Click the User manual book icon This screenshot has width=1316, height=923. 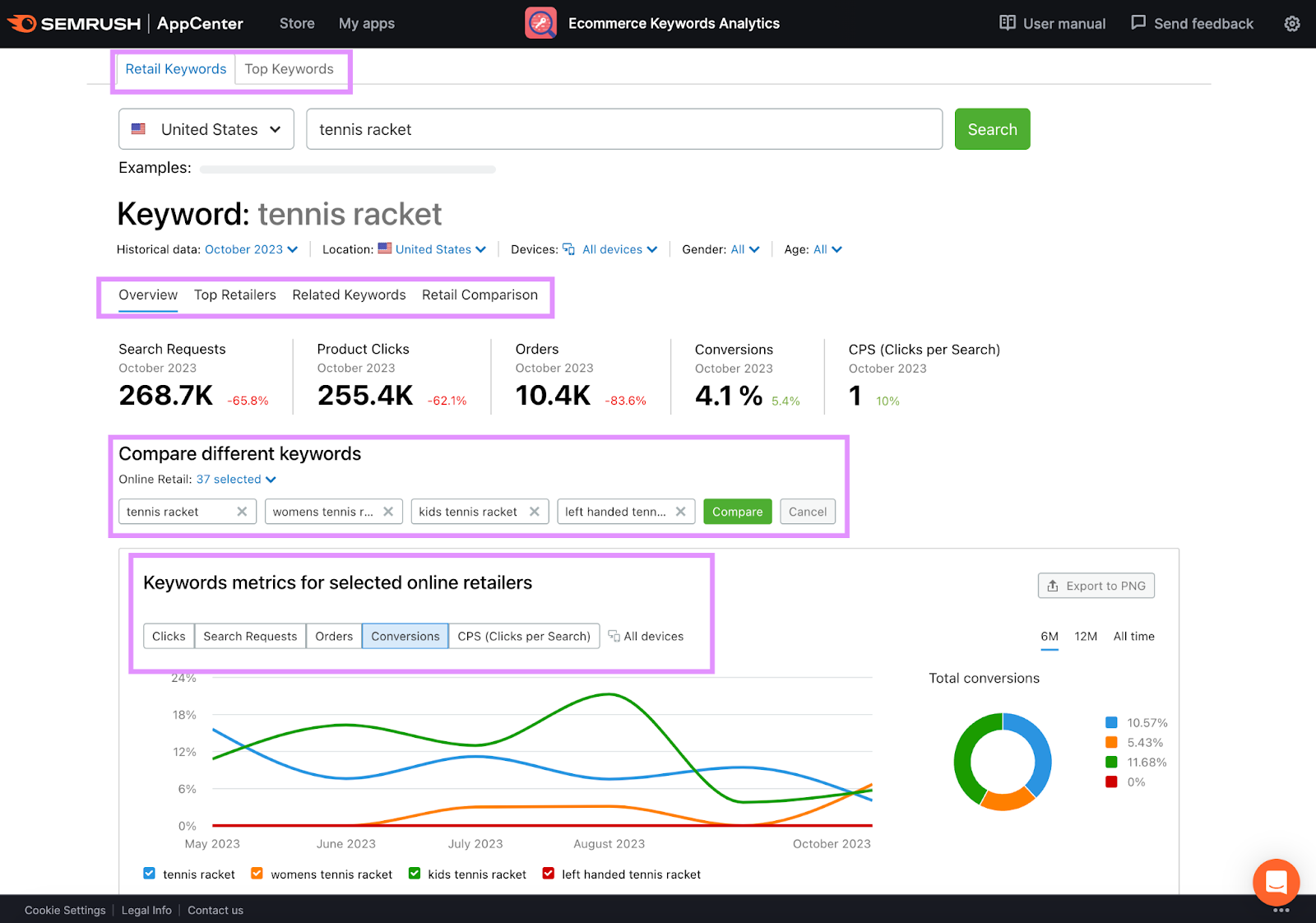coord(1007,23)
